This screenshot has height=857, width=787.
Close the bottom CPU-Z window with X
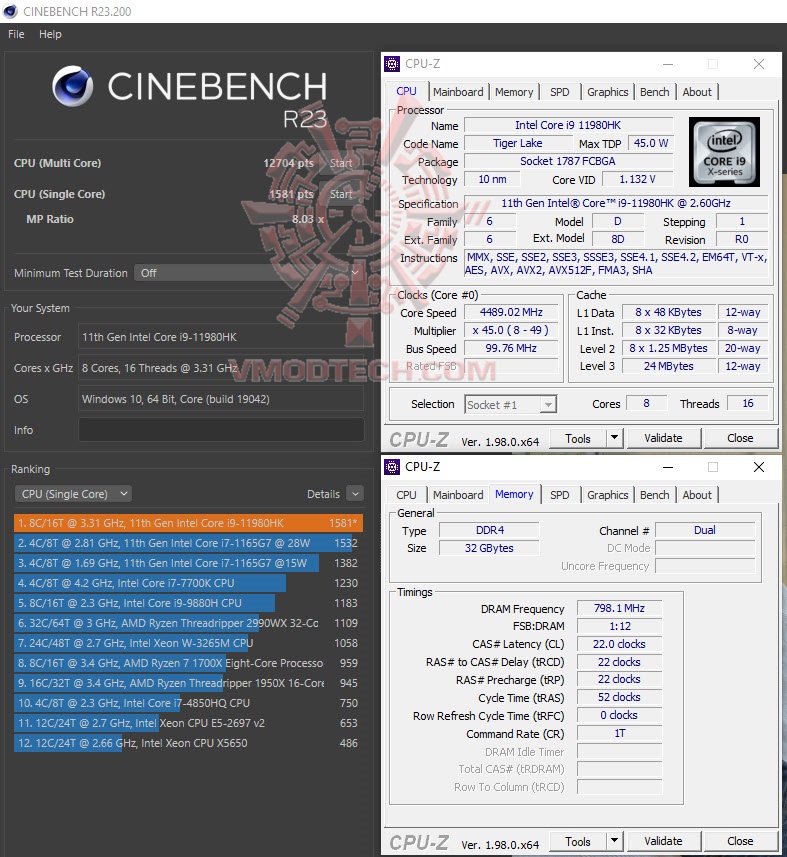coord(759,467)
